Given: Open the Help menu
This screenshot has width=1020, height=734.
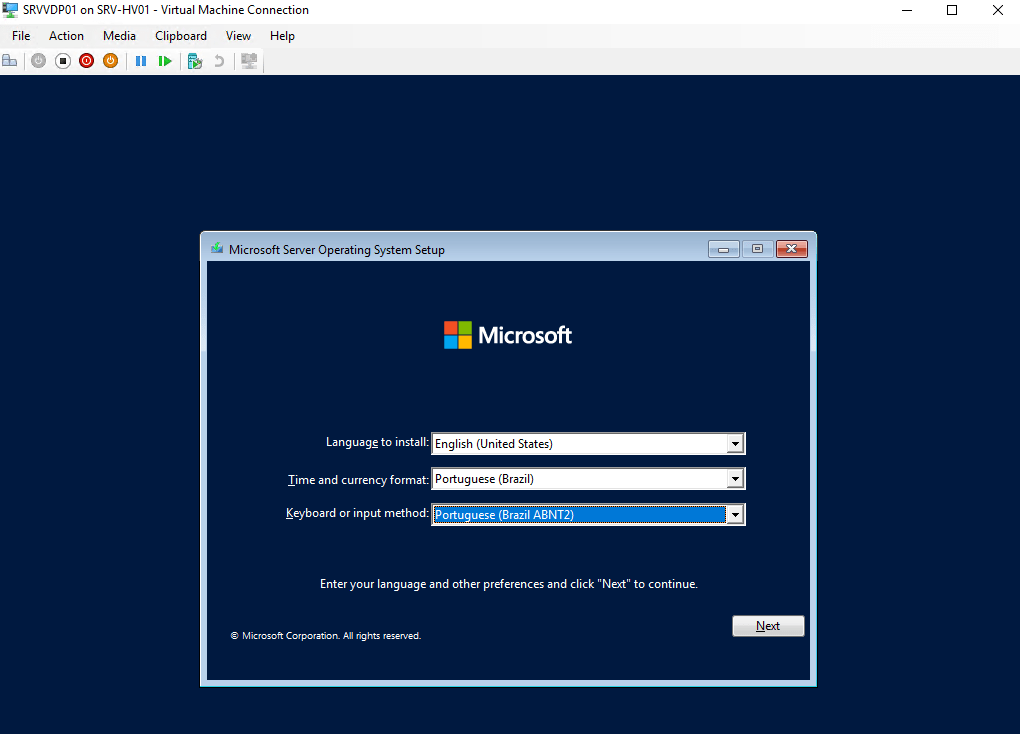Looking at the screenshot, I should tap(282, 36).
